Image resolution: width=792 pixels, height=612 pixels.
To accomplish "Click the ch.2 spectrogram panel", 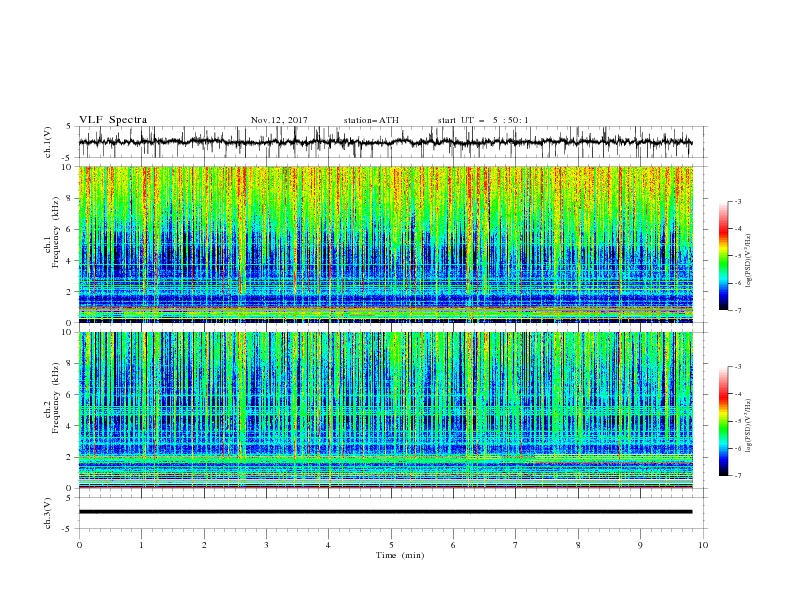I will (385, 410).
